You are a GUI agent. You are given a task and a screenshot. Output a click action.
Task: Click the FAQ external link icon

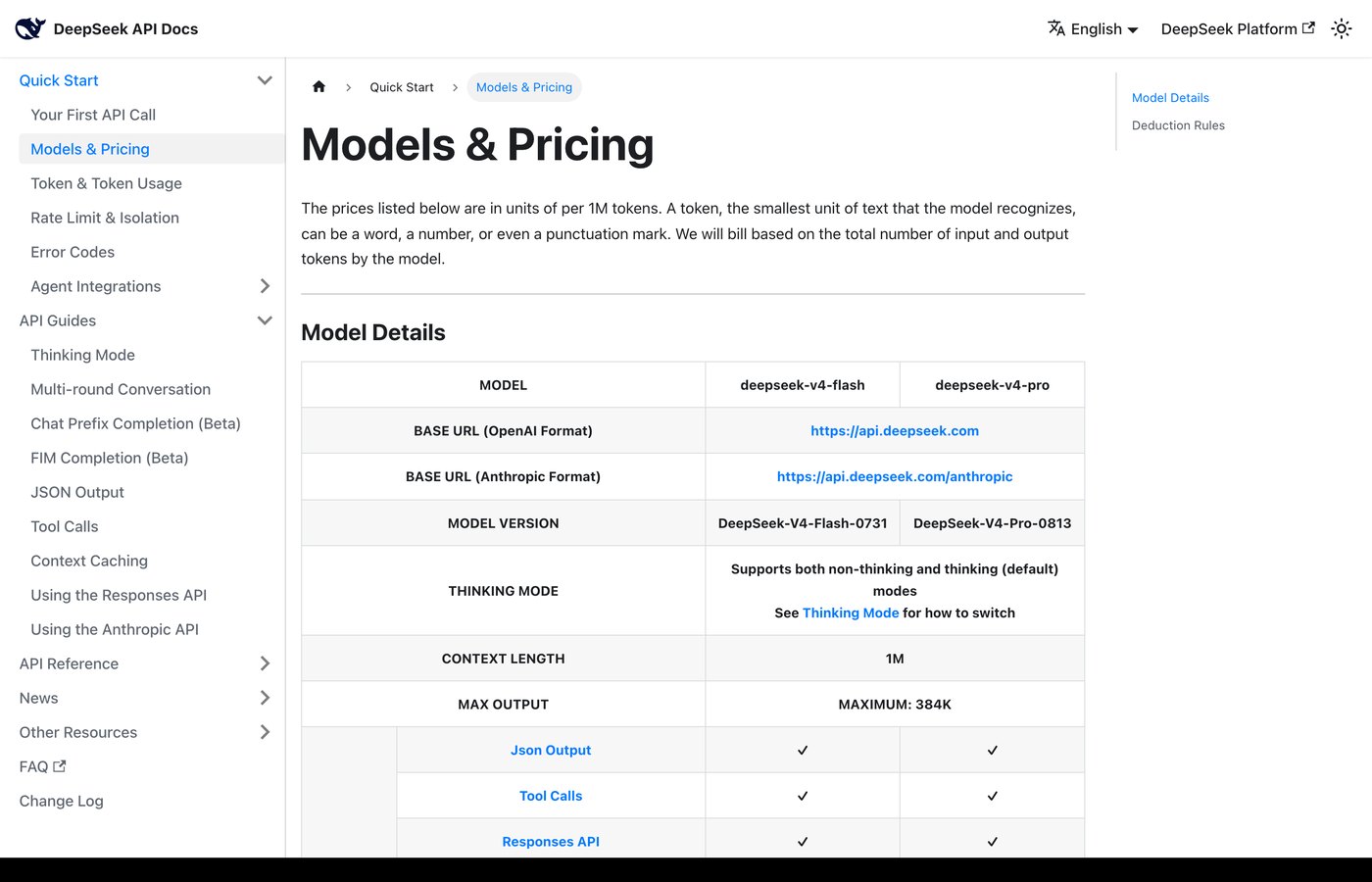coord(59,766)
